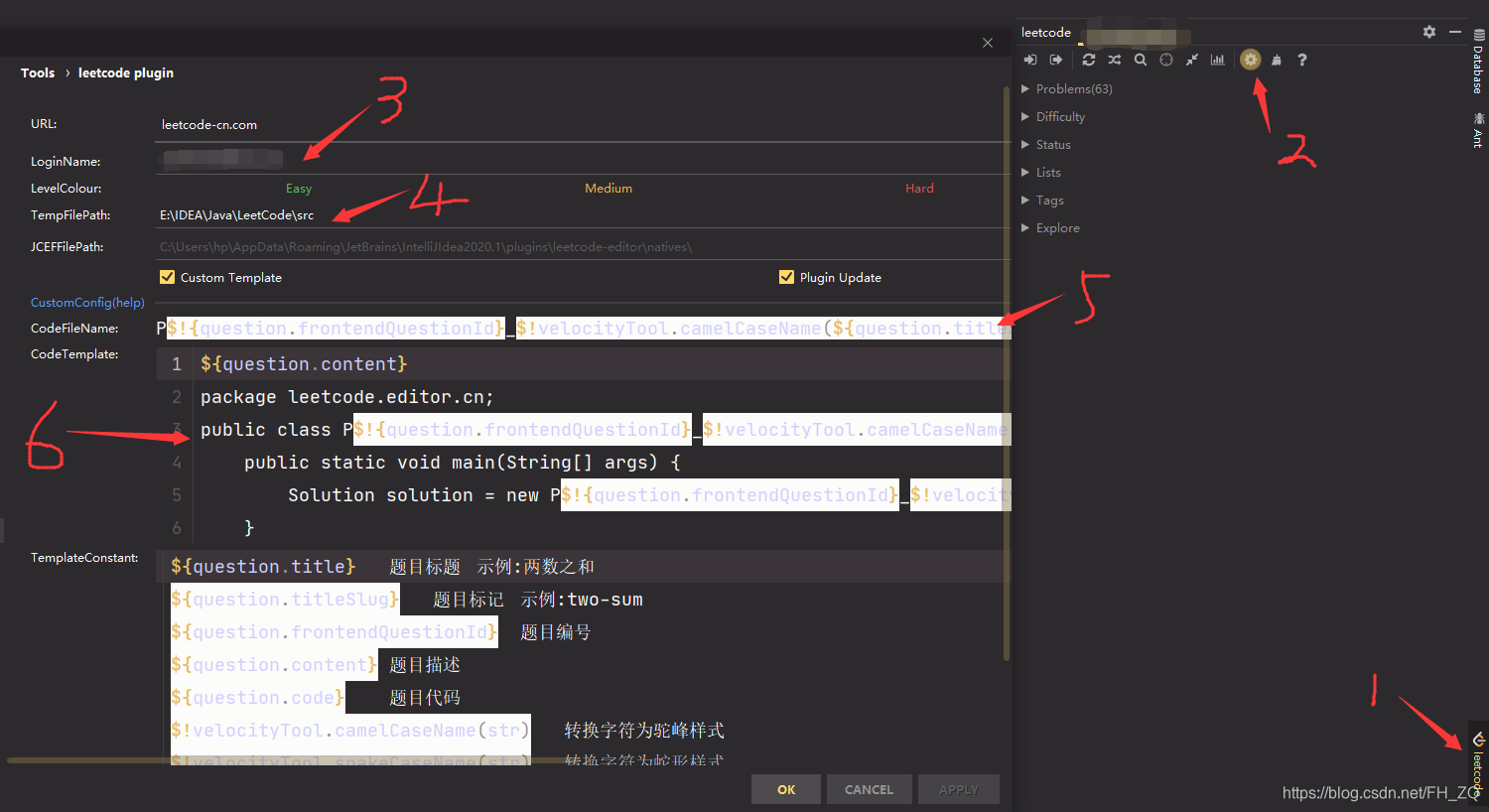Uncheck the Plugin Update option

[x=786, y=277]
